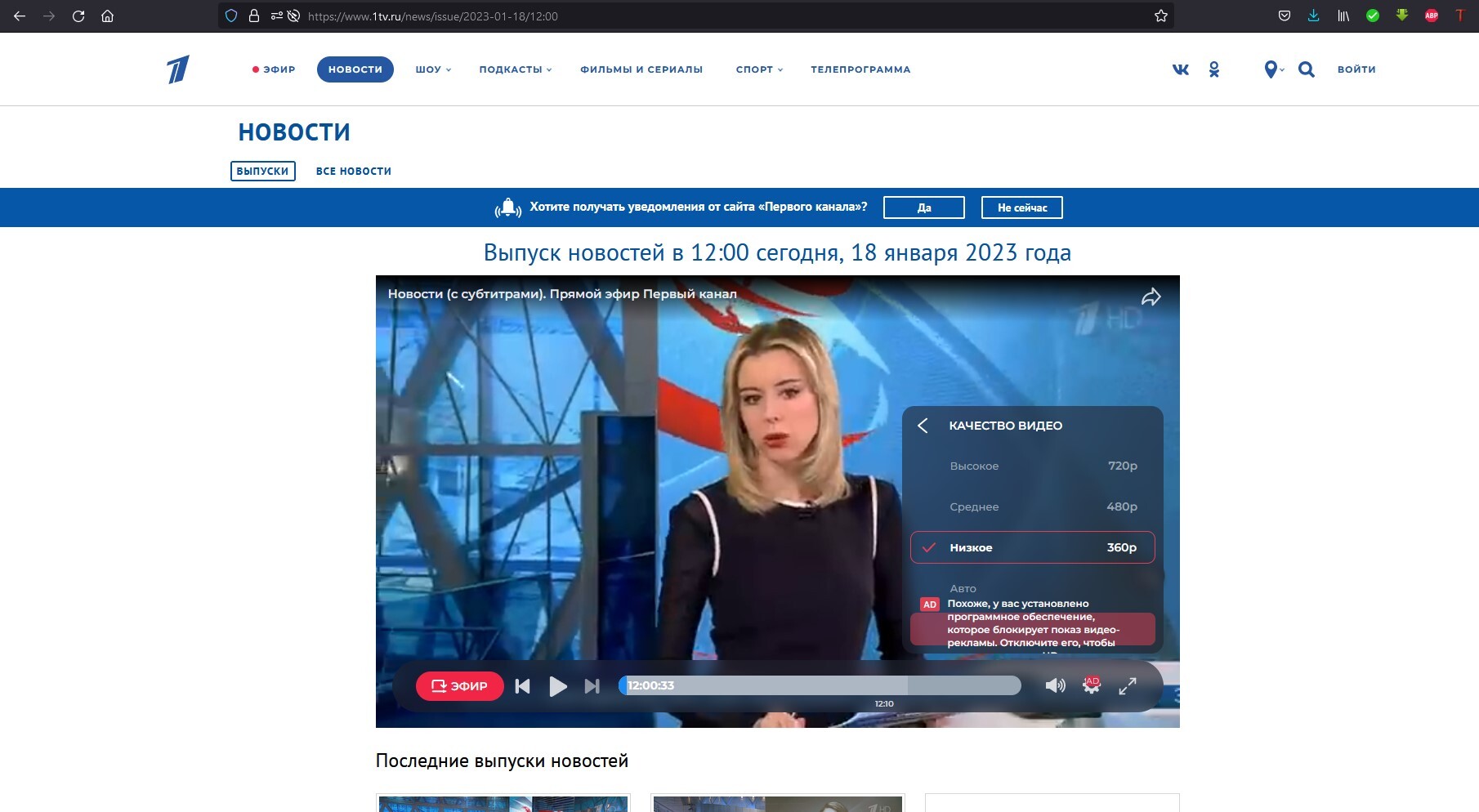Click the ad blocker warning message
The width and height of the screenshot is (1479, 812).
pyautogui.click(x=1033, y=624)
